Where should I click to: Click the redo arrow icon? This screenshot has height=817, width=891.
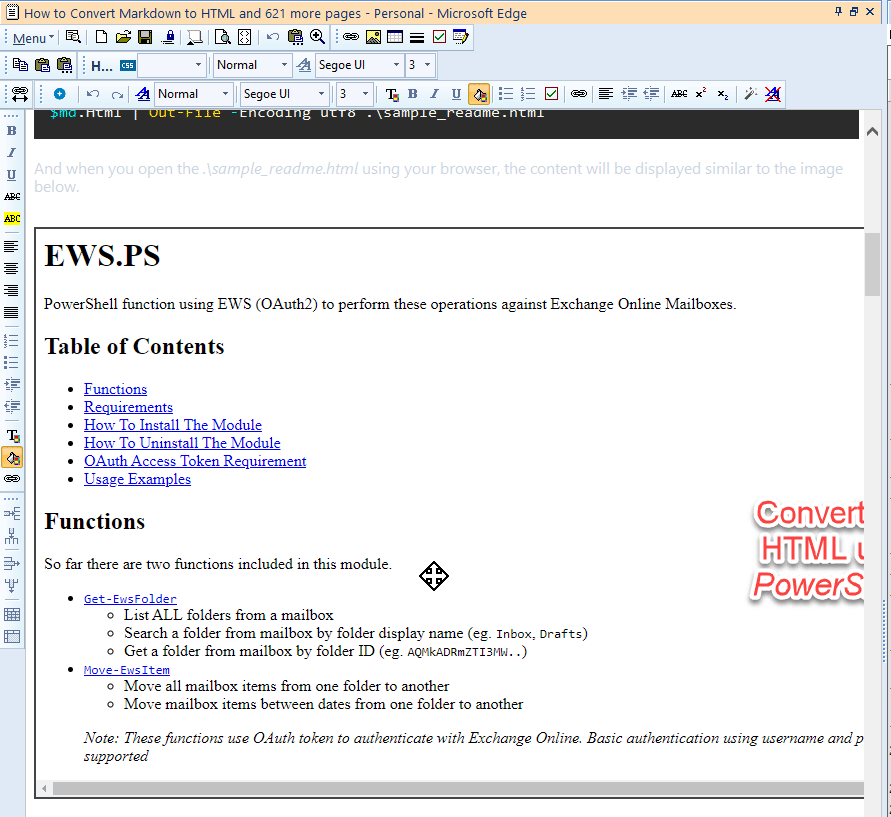pos(117,94)
